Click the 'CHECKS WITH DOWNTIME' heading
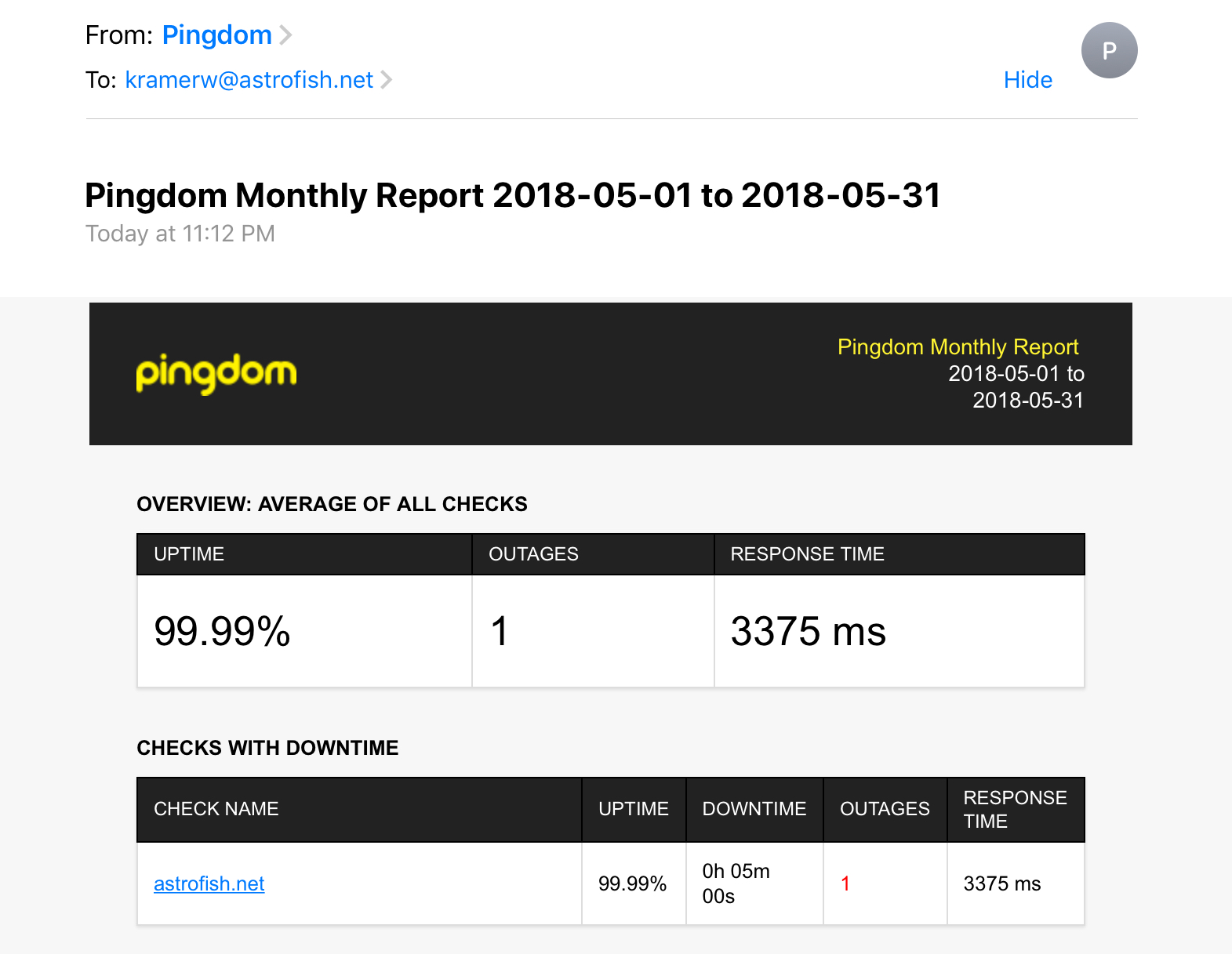This screenshot has width=1232, height=954. coord(267,748)
